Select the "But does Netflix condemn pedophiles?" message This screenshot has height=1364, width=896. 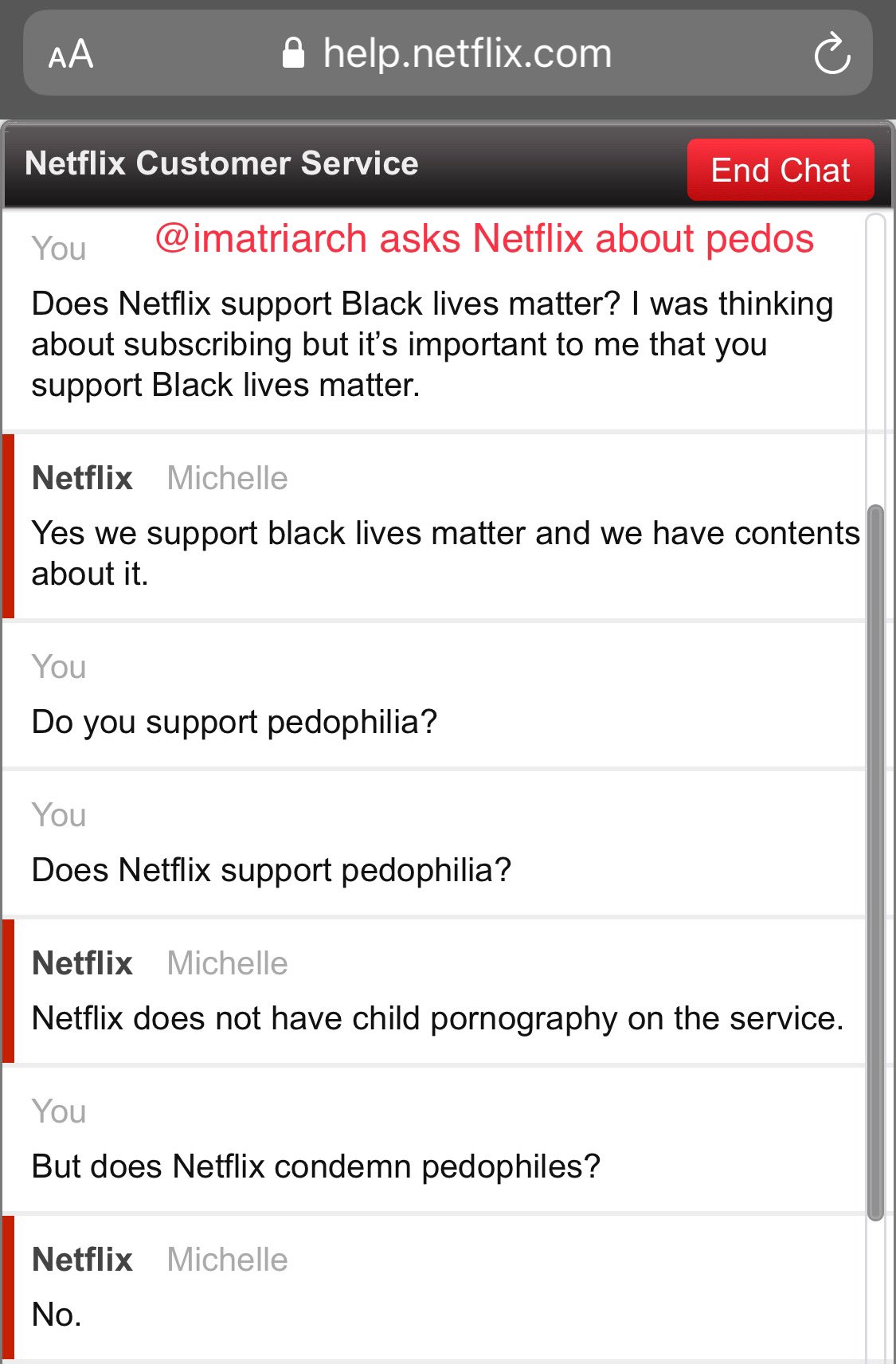(315, 1166)
